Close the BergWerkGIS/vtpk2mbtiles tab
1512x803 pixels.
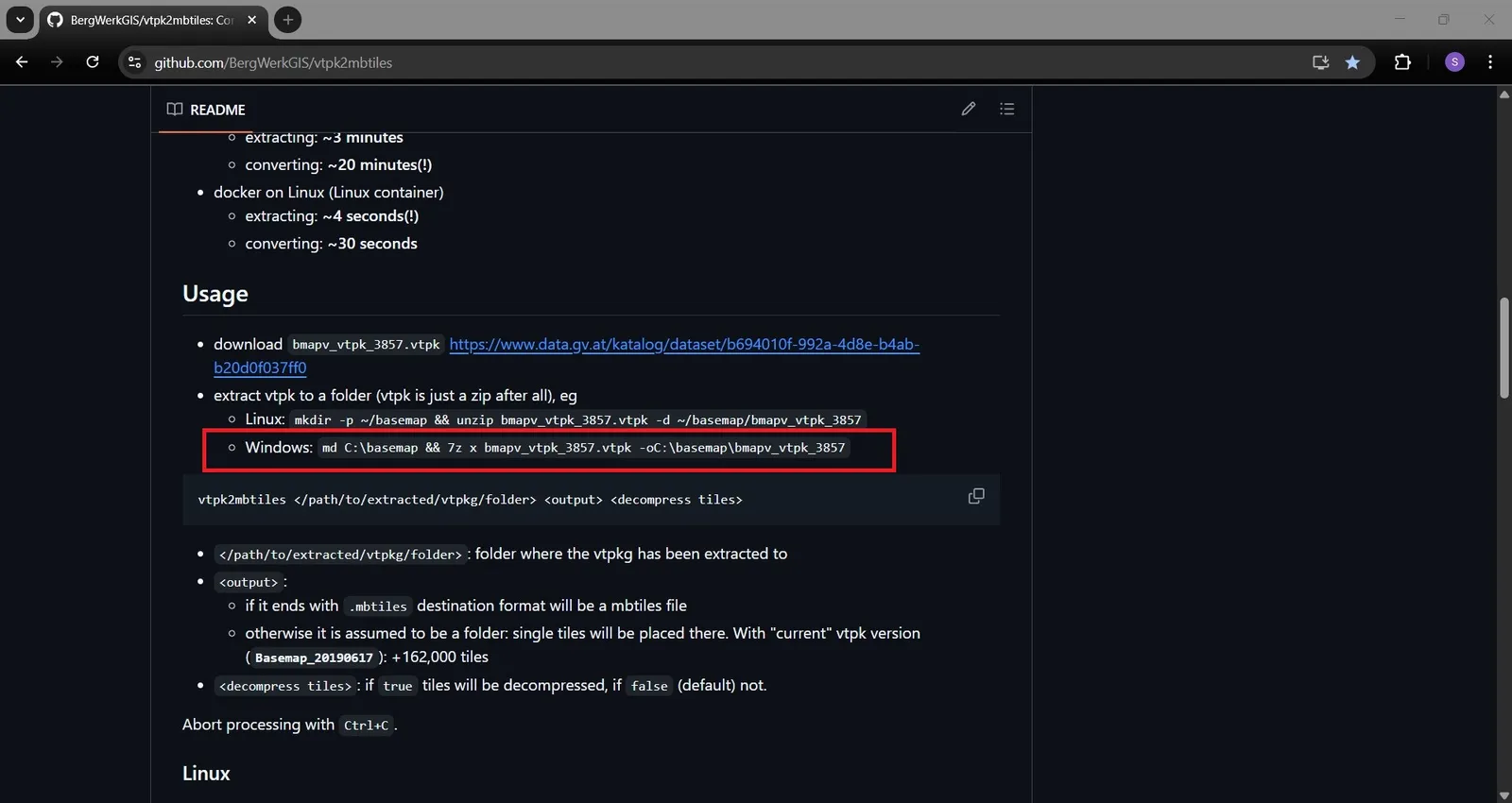click(x=252, y=20)
